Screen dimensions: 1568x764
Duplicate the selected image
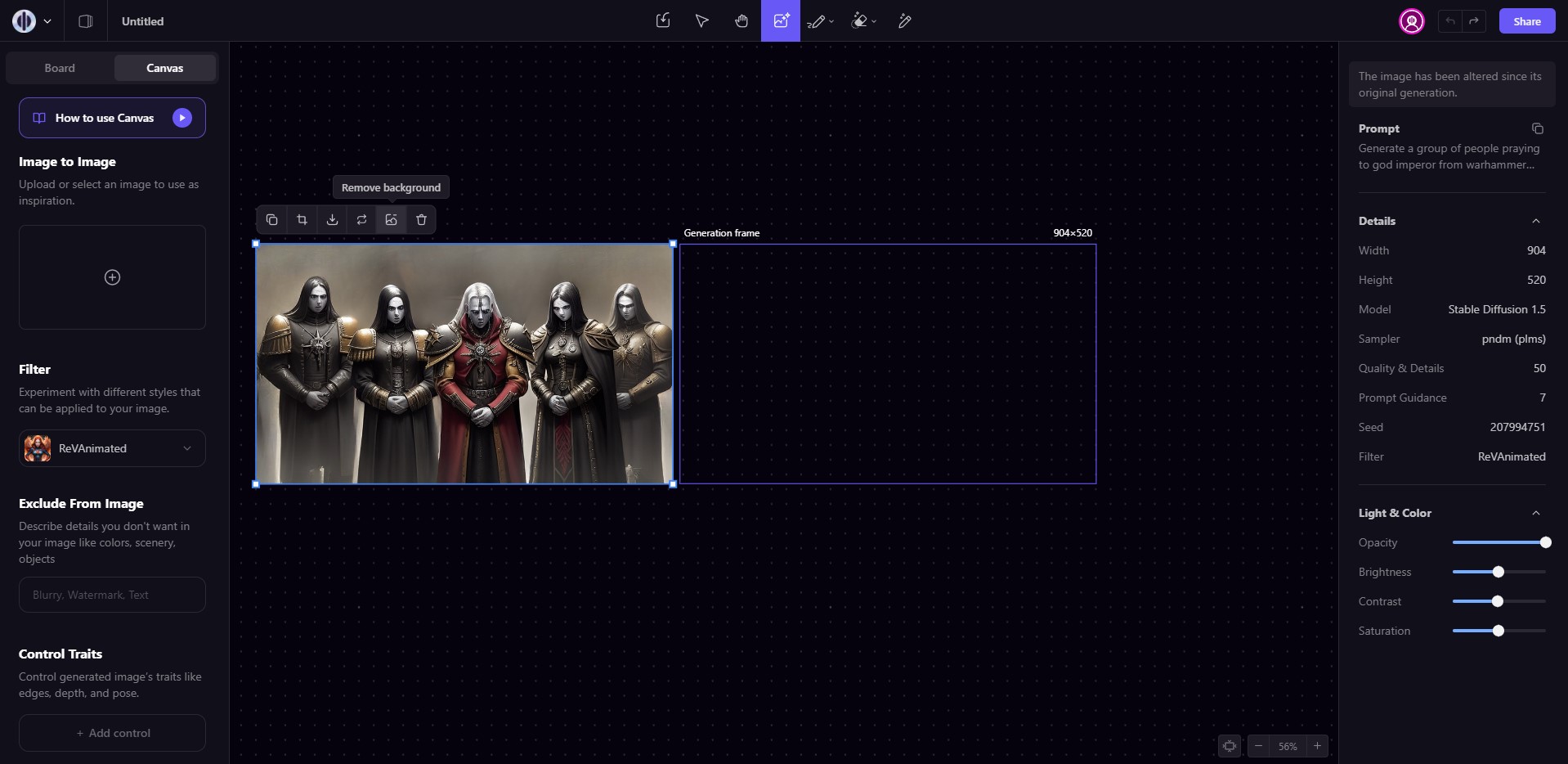[272, 220]
